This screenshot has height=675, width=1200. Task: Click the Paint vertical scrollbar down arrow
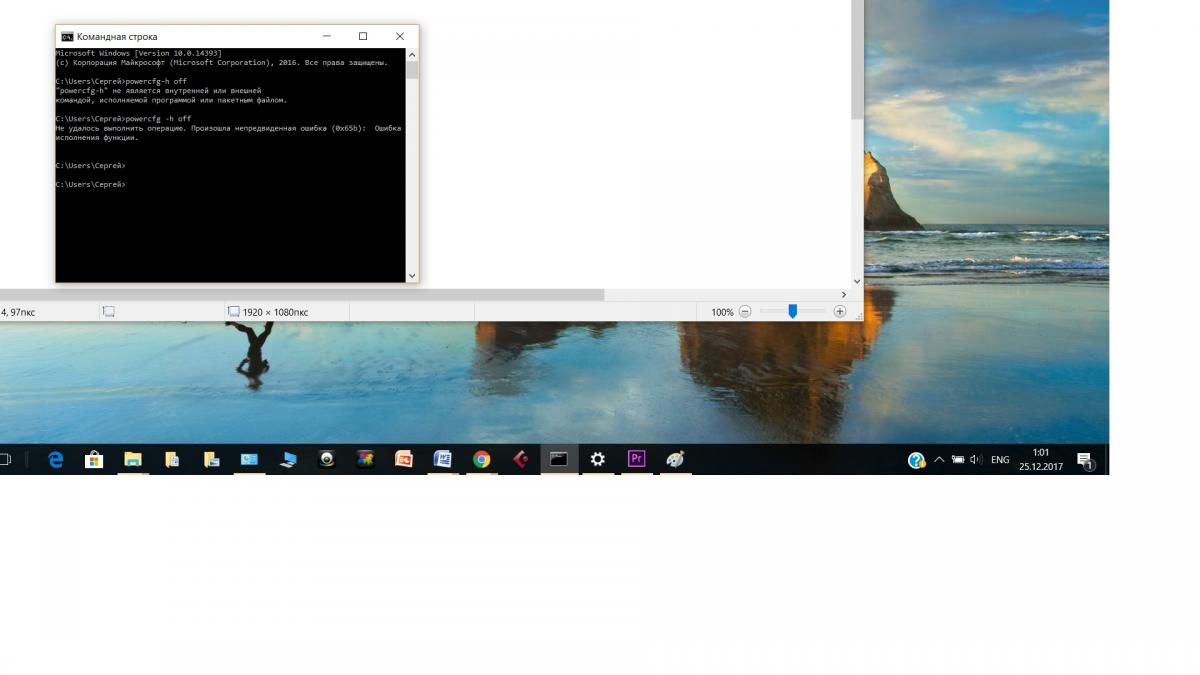[x=857, y=282]
